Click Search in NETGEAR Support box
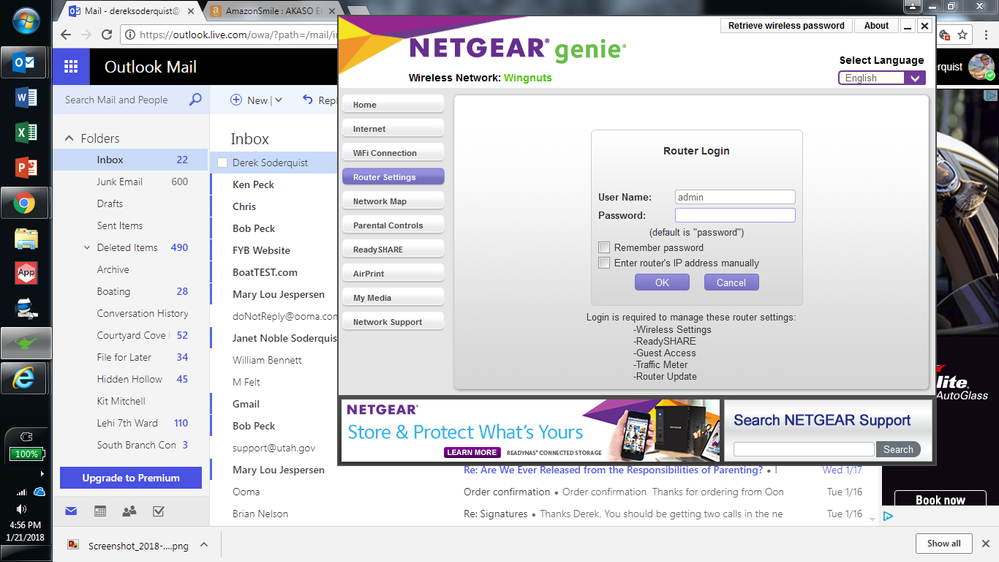Viewport: 999px width, 562px height. (x=898, y=449)
